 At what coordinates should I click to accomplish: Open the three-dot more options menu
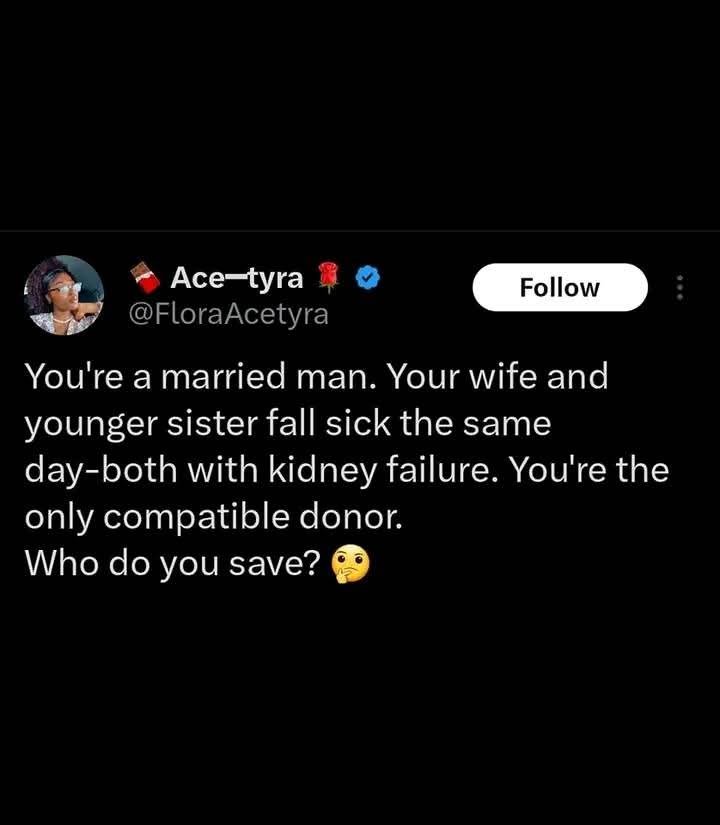(680, 288)
